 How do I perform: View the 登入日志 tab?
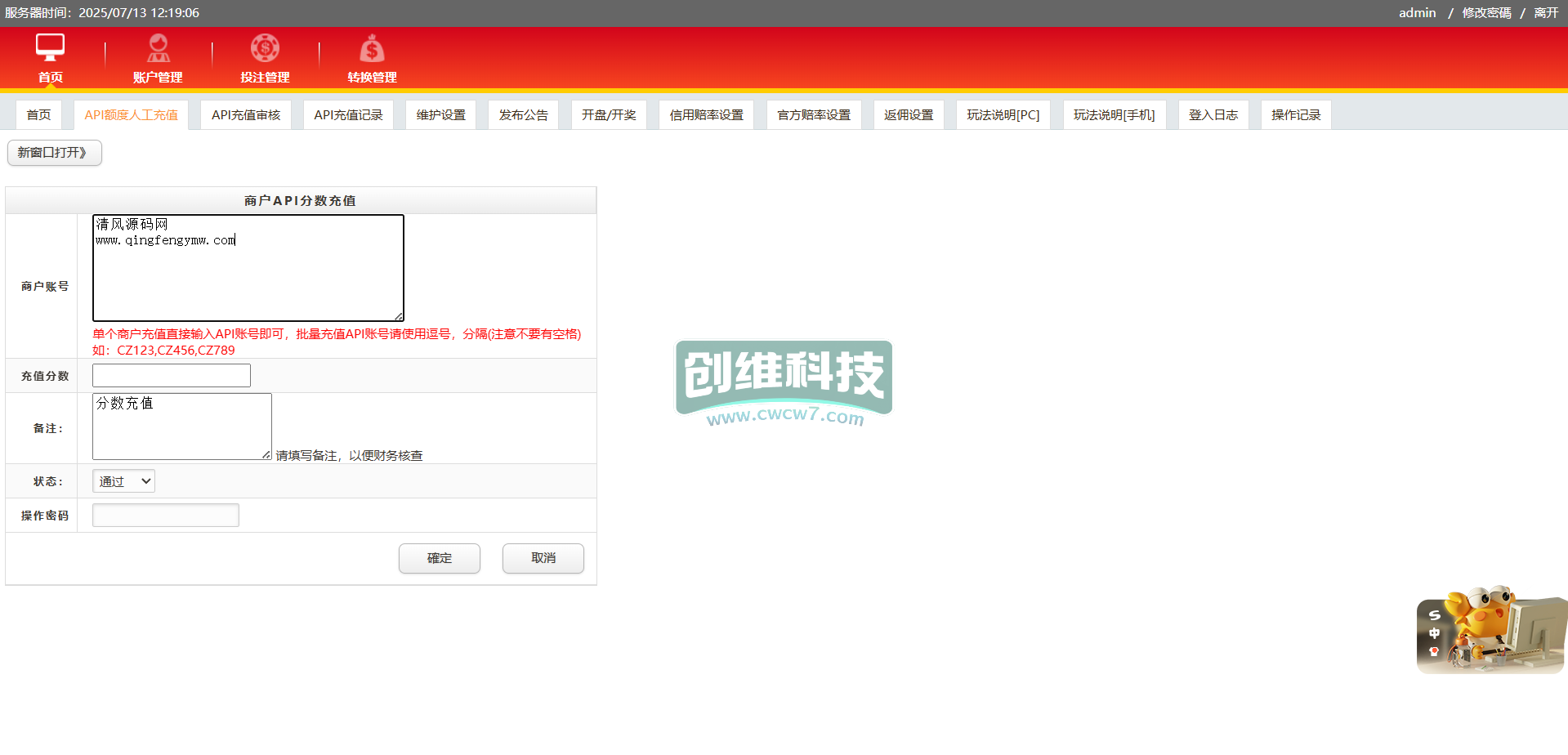pos(1213,115)
